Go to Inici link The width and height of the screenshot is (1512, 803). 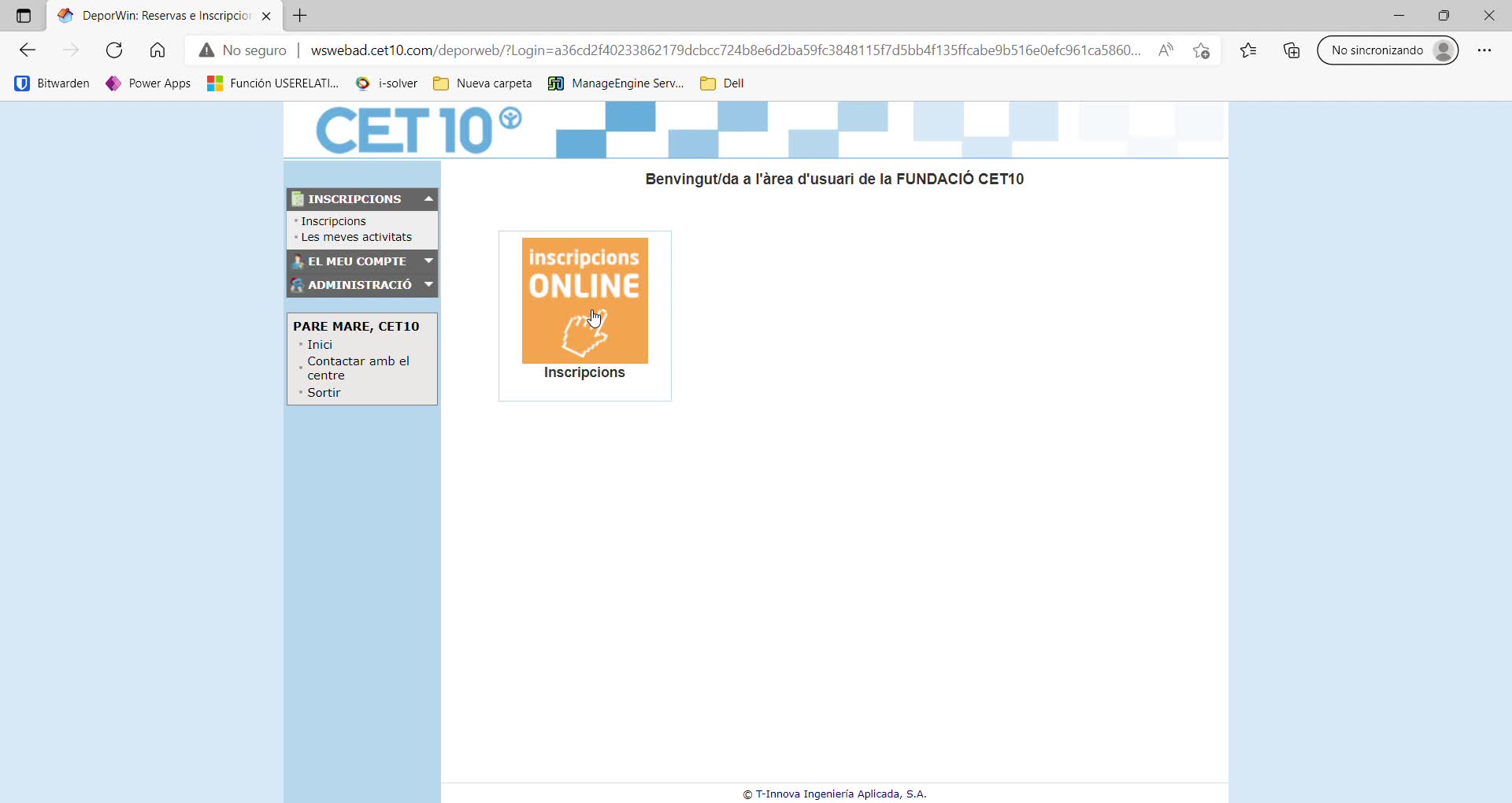click(320, 345)
